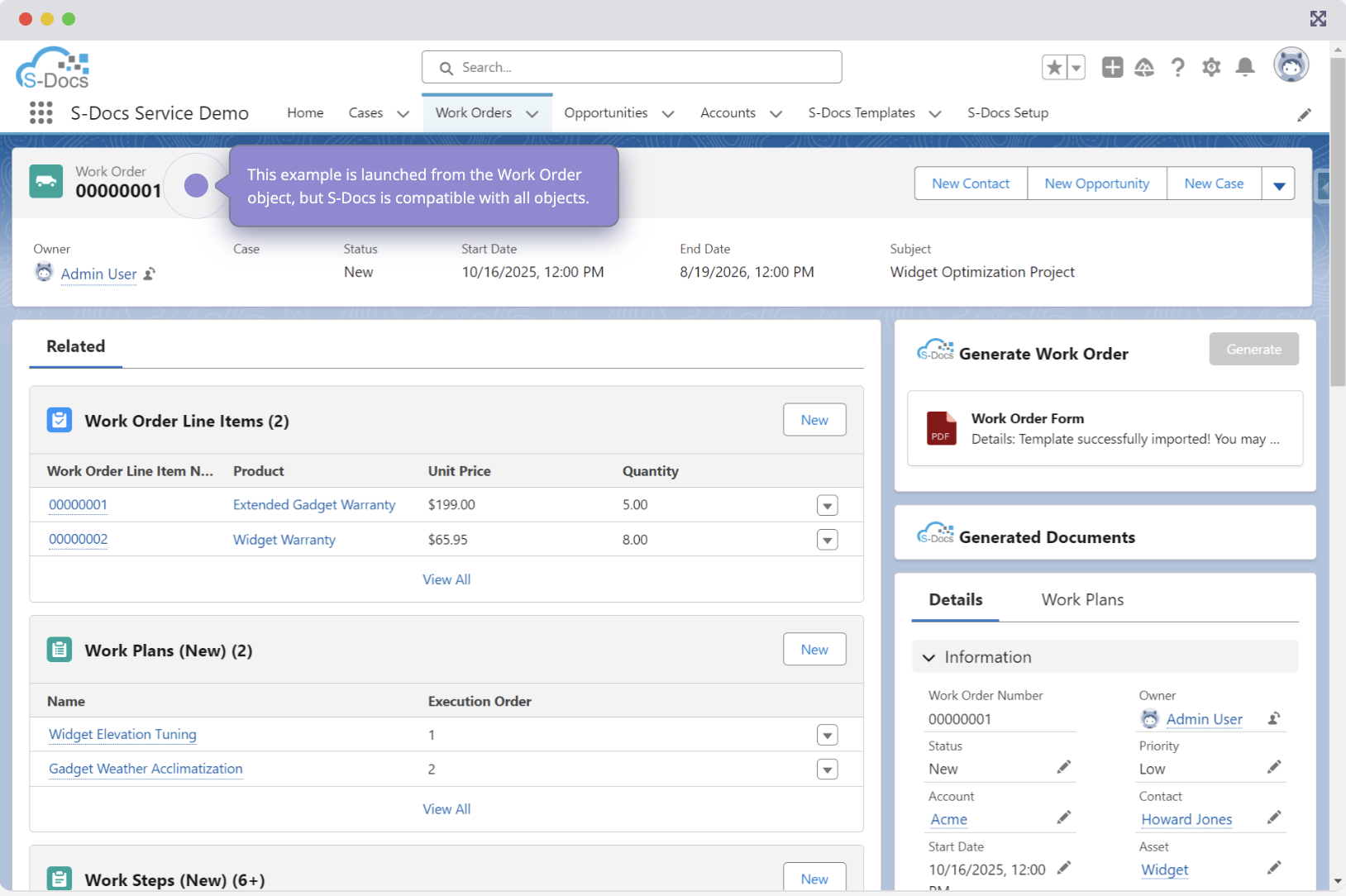This screenshot has width=1346, height=896.
Task: Edit Status field with pencil icon
Action: pyautogui.click(x=1064, y=767)
